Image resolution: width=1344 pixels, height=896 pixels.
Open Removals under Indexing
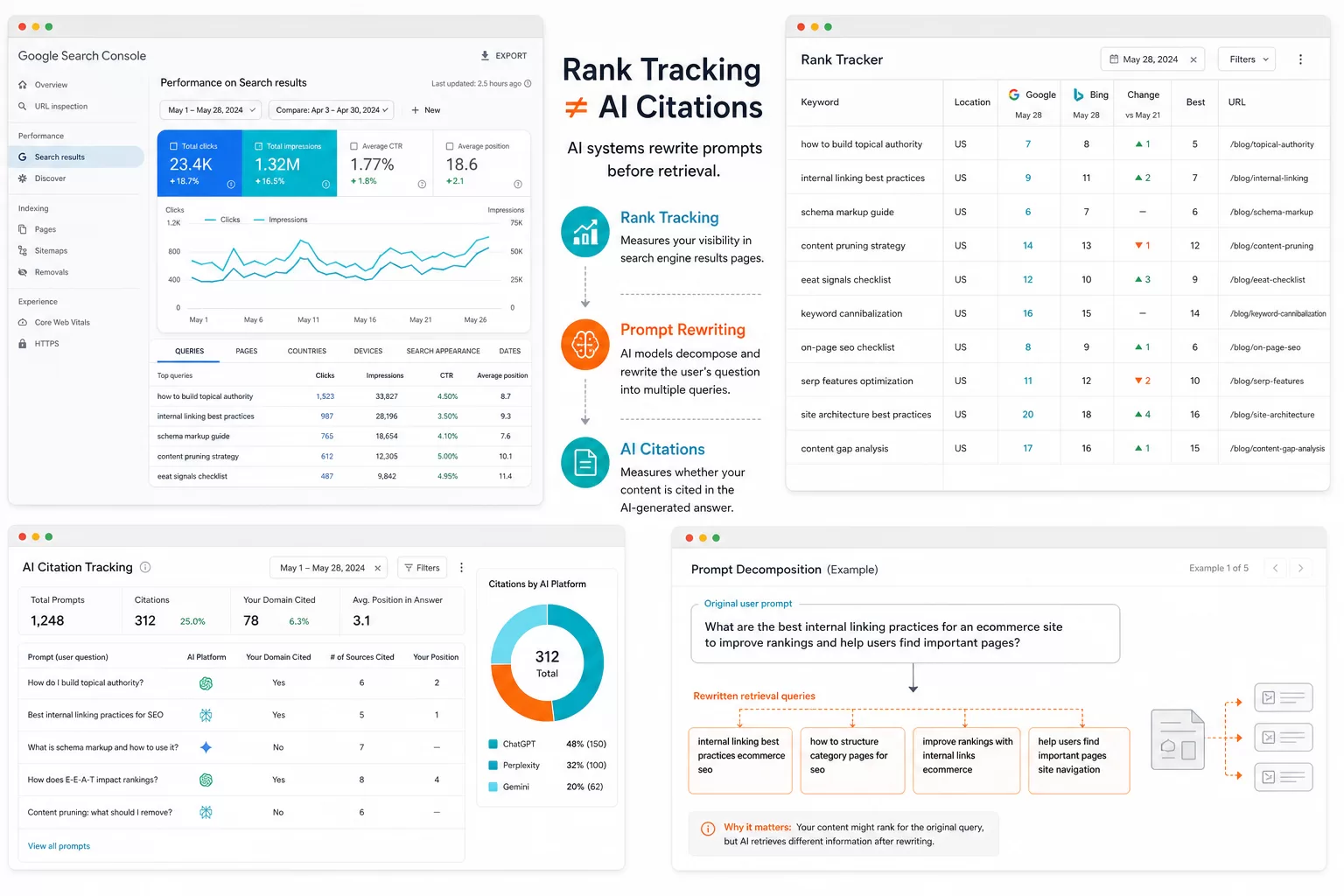click(x=51, y=272)
